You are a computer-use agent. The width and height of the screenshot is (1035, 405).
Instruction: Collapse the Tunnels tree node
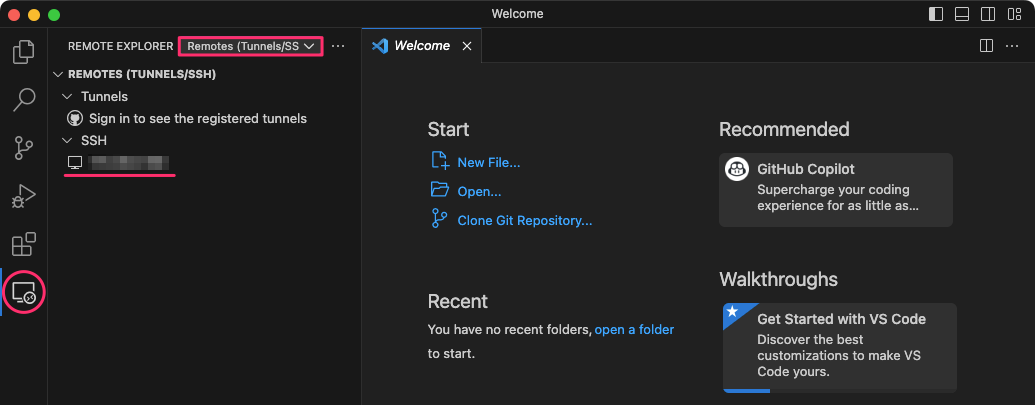(66, 96)
